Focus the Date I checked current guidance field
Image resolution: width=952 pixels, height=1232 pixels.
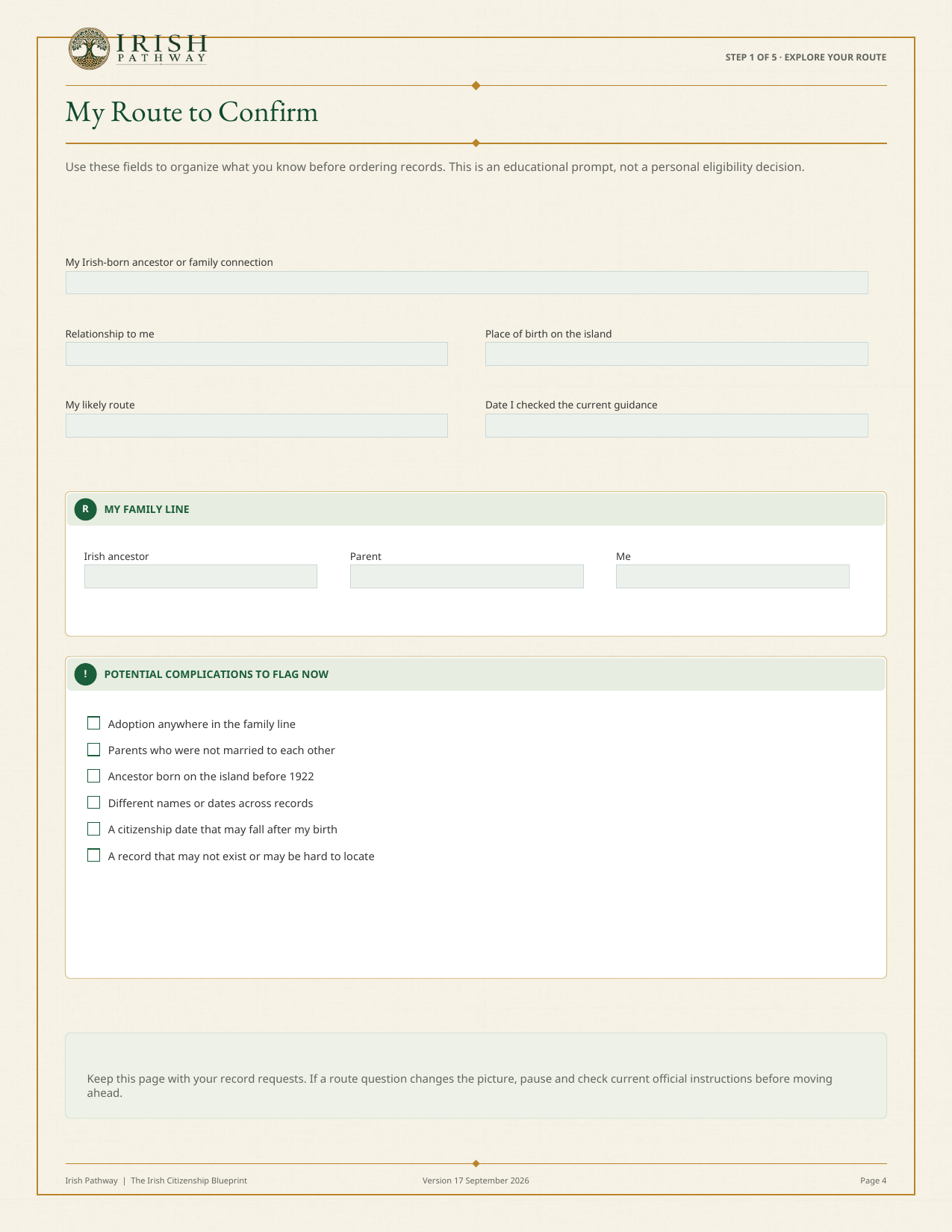pyautogui.click(x=676, y=426)
